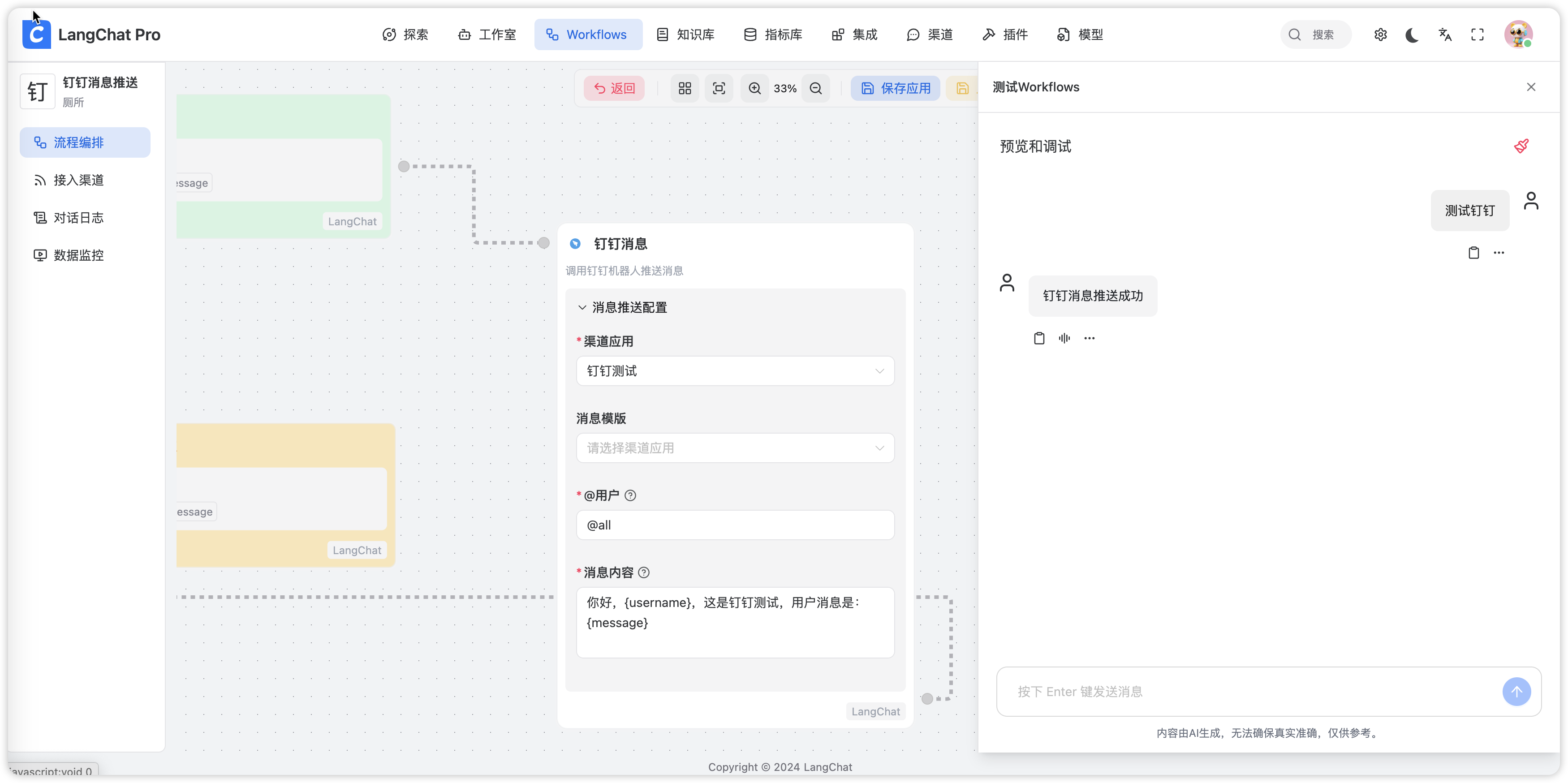Open more options under the 测试钉钉 message
The width and height of the screenshot is (1568, 783).
pyautogui.click(x=1499, y=253)
